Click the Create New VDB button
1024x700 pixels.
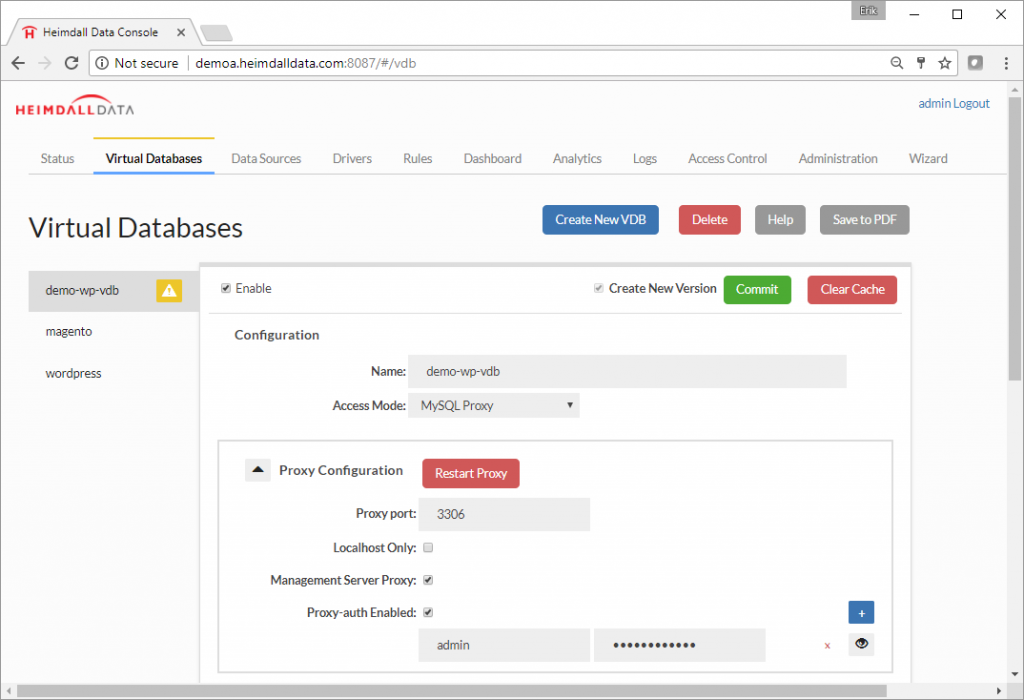(601, 220)
